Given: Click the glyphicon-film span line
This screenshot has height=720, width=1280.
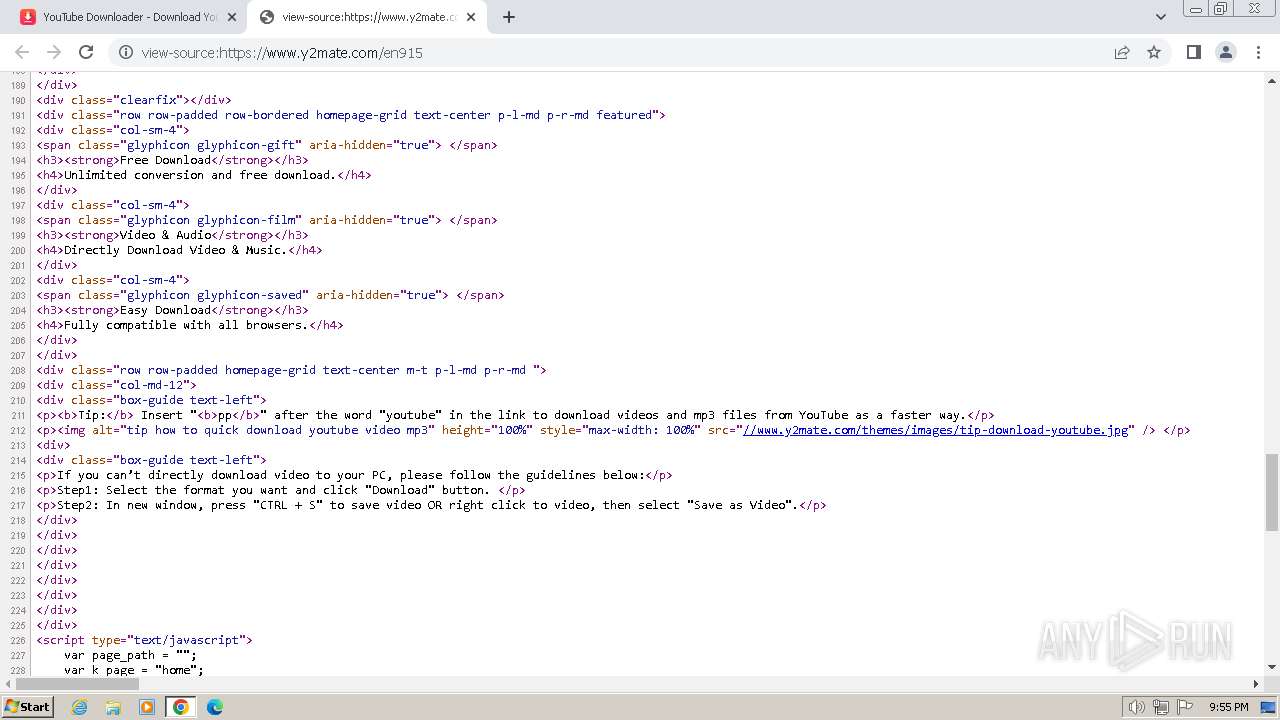Looking at the screenshot, I should click(x=267, y=220).
